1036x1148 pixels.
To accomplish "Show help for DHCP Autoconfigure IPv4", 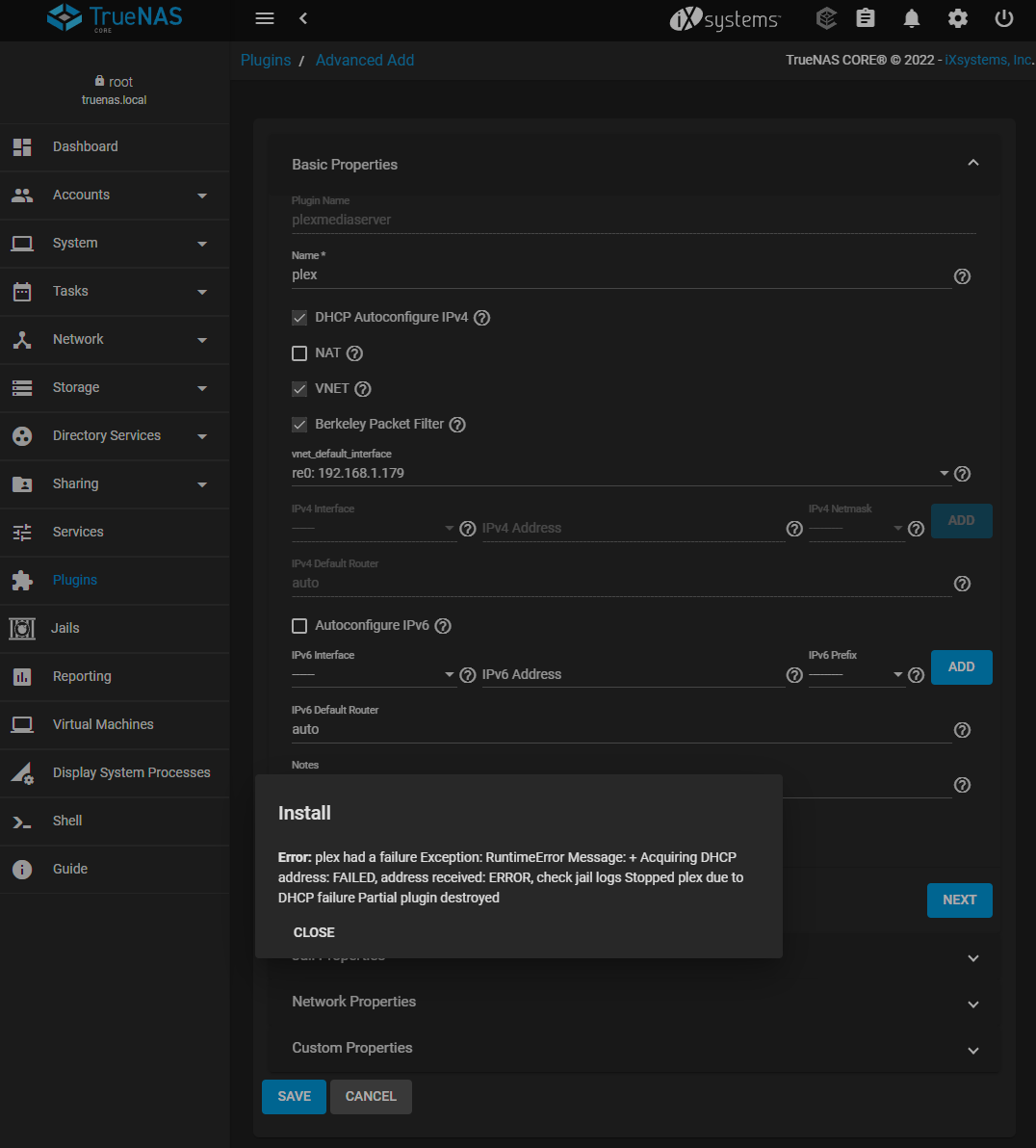I will (x=481, y=318).
